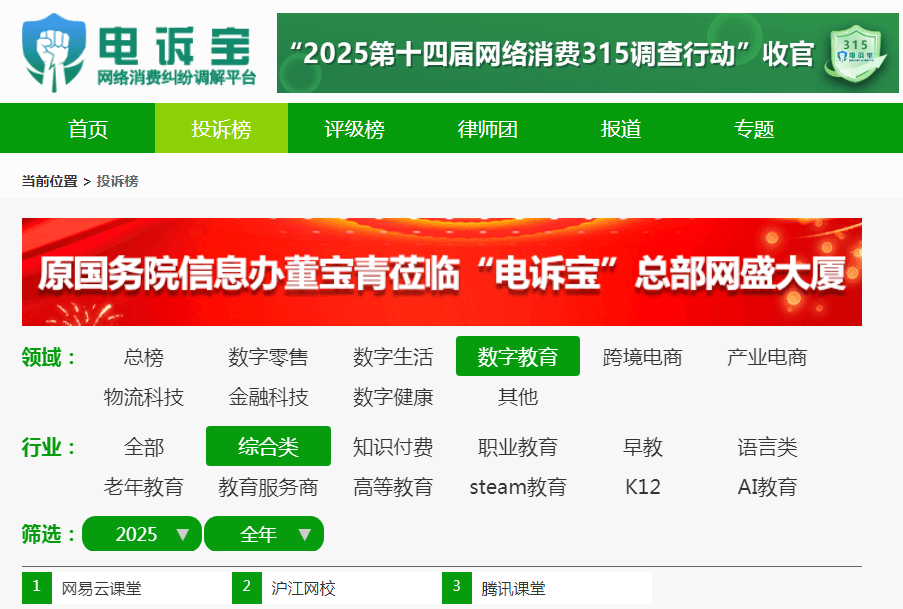Click the 315 badge icon in banner
The height and width of the screenshot is (609, 903).
(x=854, y=53)
